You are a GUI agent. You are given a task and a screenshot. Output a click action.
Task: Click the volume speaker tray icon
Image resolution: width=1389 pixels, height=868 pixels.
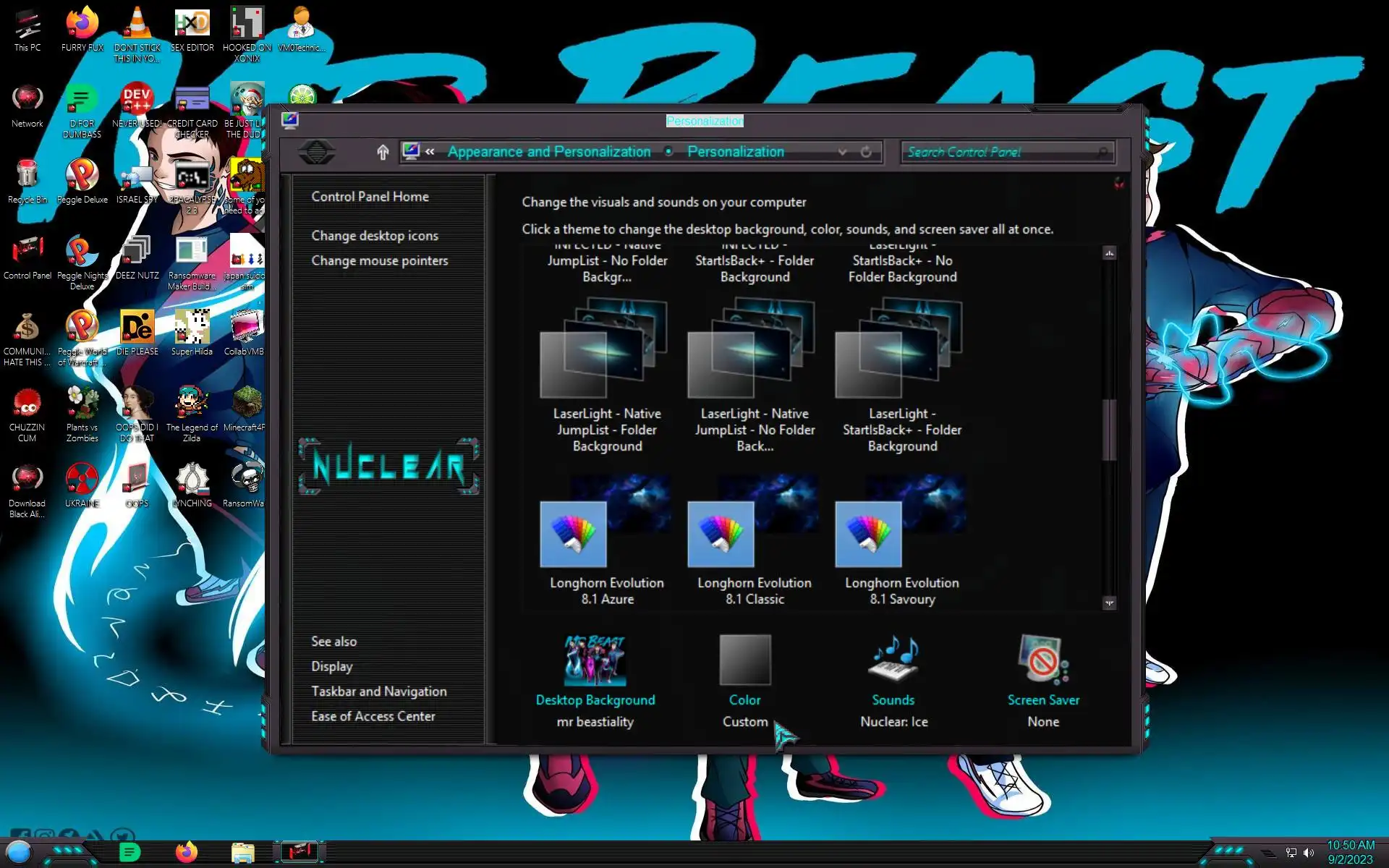(x=1309, y=853)
